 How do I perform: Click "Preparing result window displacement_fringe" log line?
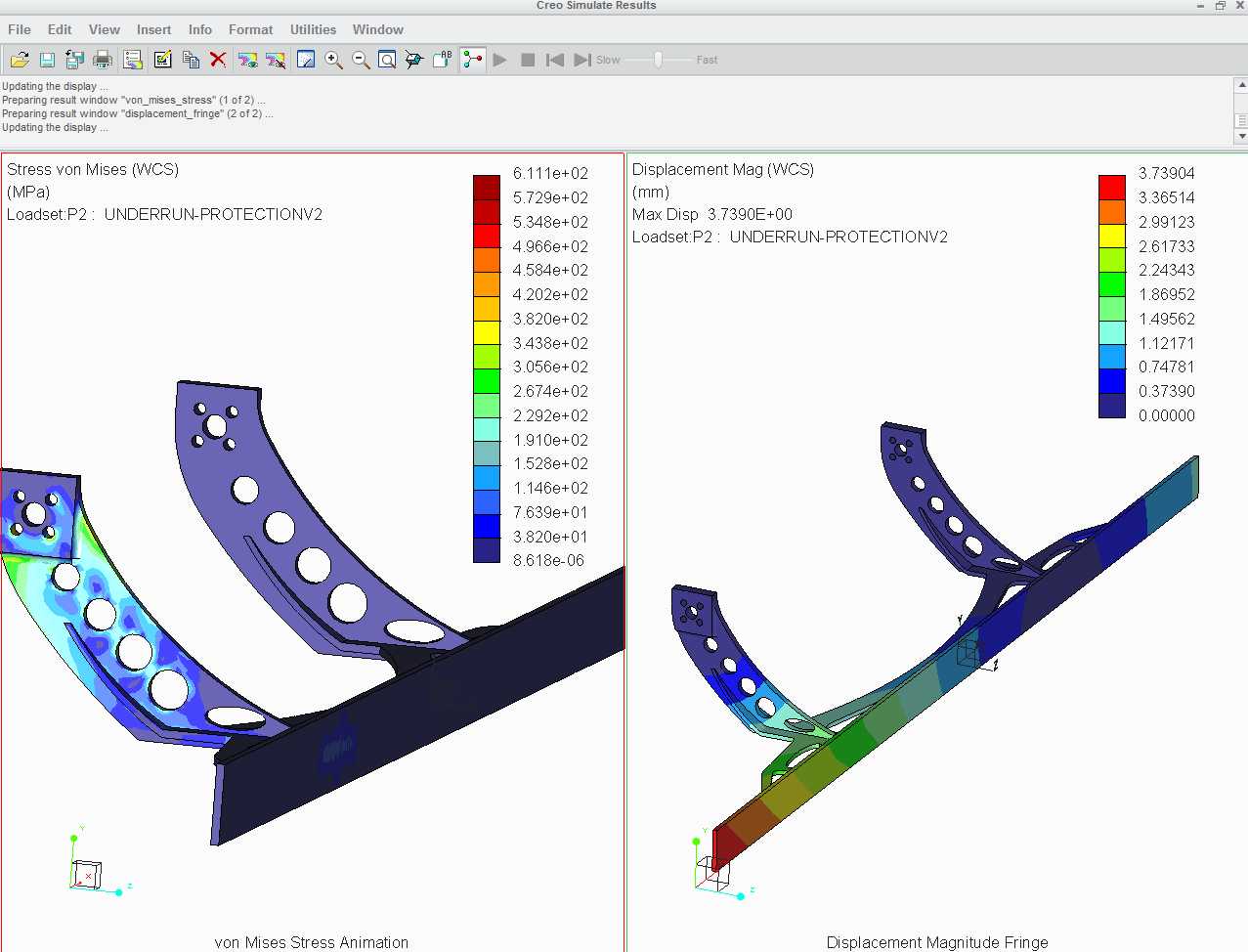point(137,113)
